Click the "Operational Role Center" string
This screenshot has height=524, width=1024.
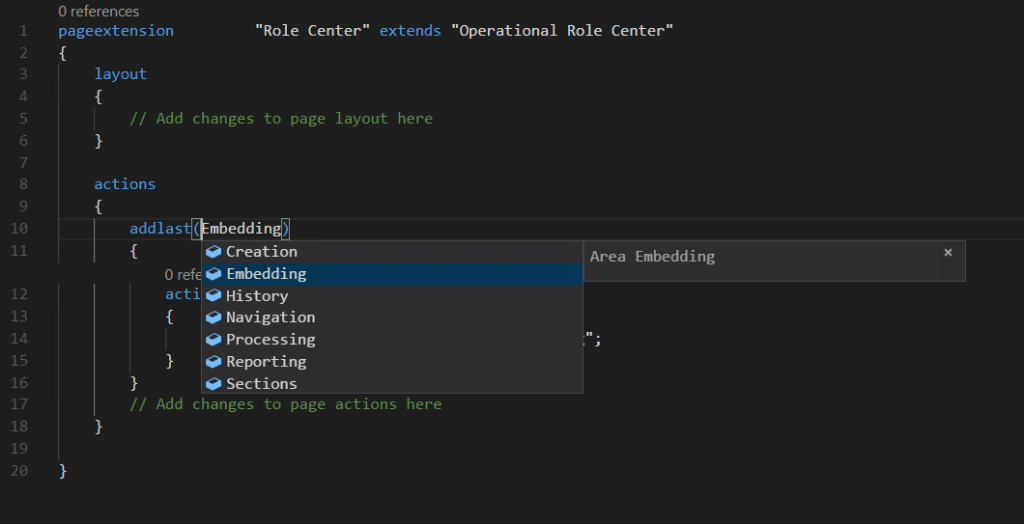pyautogui.click(x=562, y=31)
